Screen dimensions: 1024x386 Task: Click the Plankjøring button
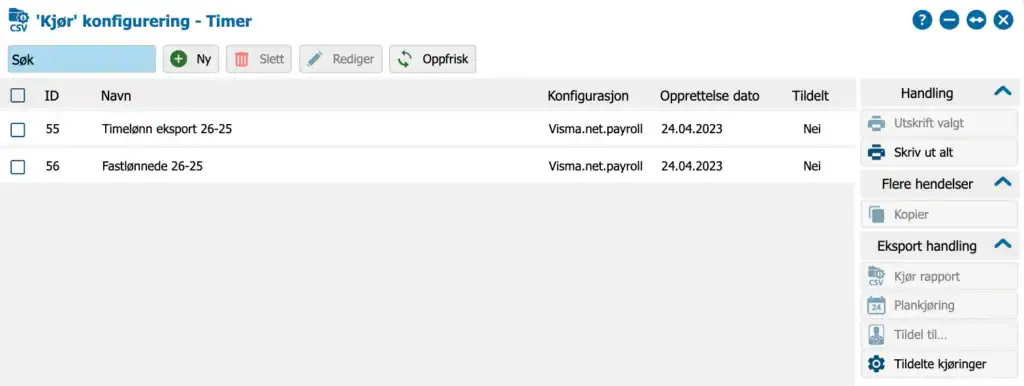pos(939,305)
